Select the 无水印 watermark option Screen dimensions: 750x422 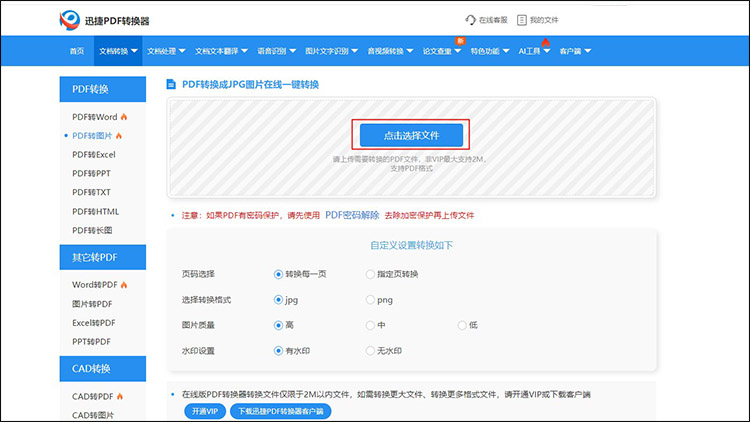point(370,351)
